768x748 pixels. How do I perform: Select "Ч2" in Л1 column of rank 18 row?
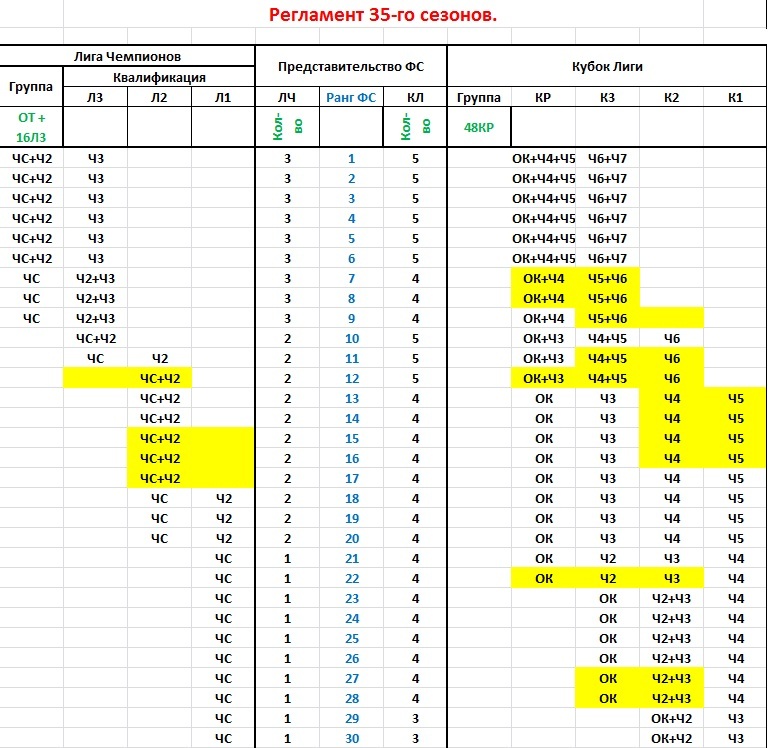[223, 498]
